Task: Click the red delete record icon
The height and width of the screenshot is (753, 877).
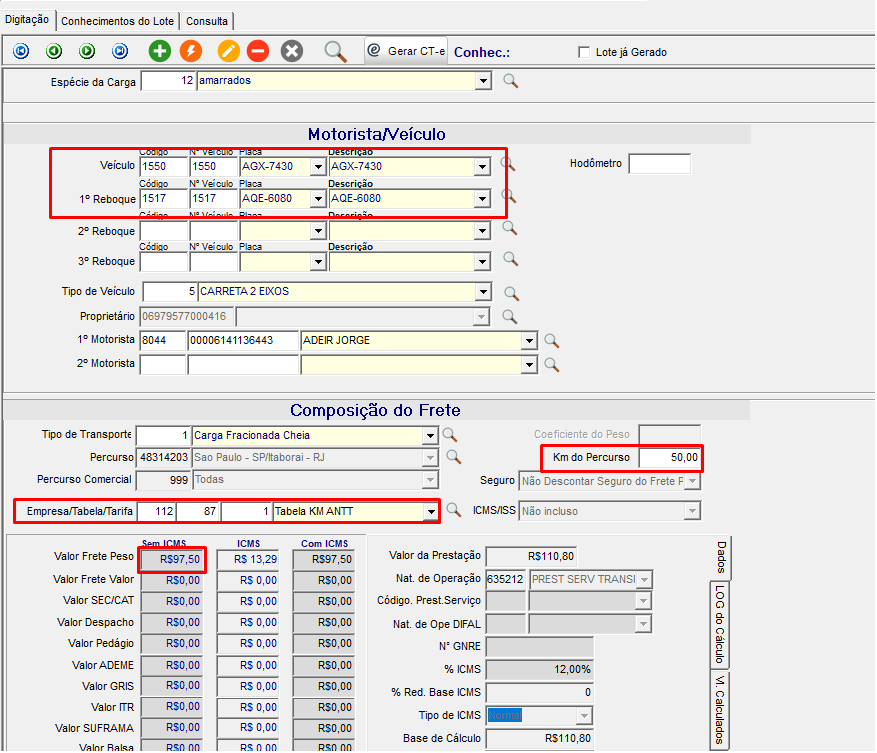Action: tap(257, 50)
